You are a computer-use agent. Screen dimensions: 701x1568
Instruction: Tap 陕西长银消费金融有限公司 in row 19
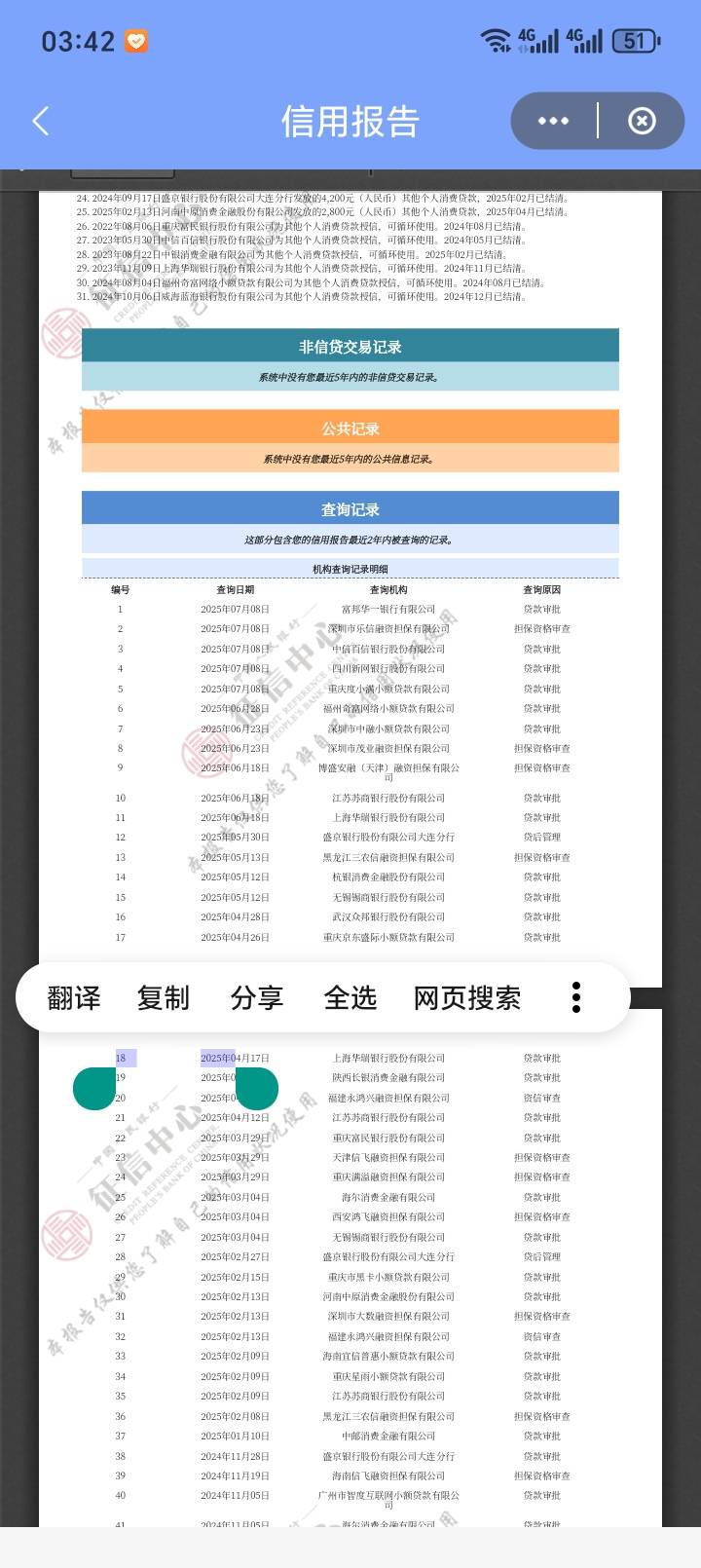(388, 1078)
